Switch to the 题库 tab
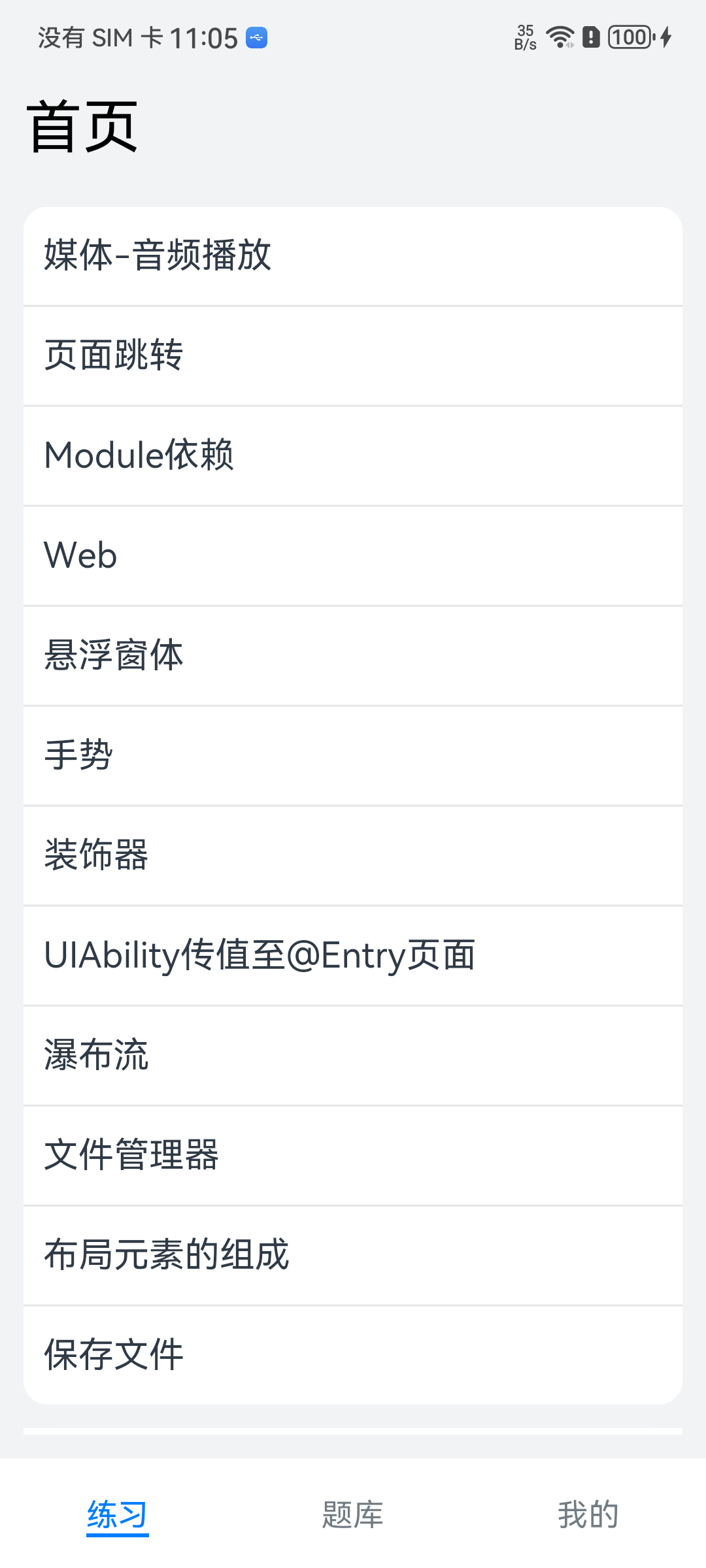 point(353,1514)
